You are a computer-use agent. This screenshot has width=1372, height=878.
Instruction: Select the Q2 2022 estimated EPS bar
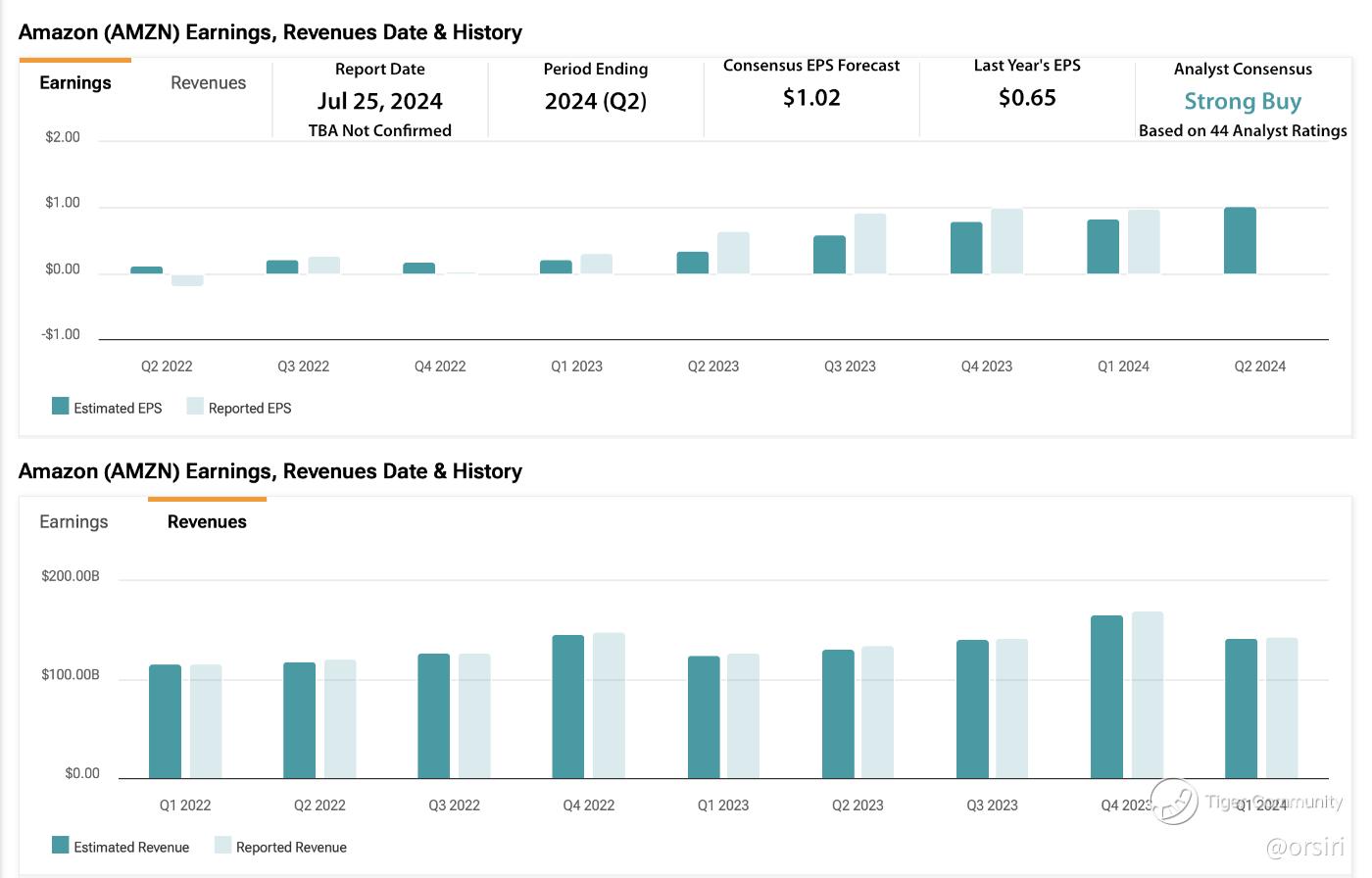click(x=146, y=269)
